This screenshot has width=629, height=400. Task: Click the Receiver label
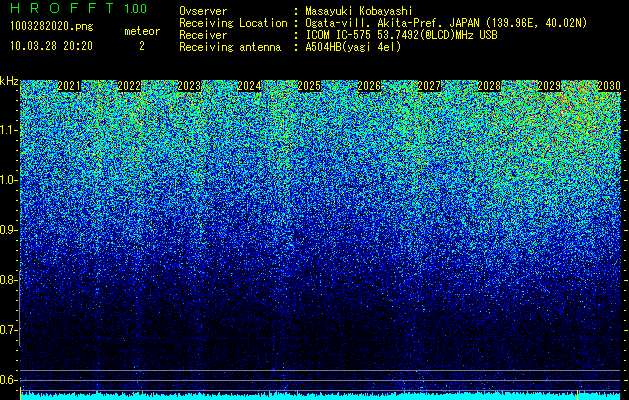point(203,35)
